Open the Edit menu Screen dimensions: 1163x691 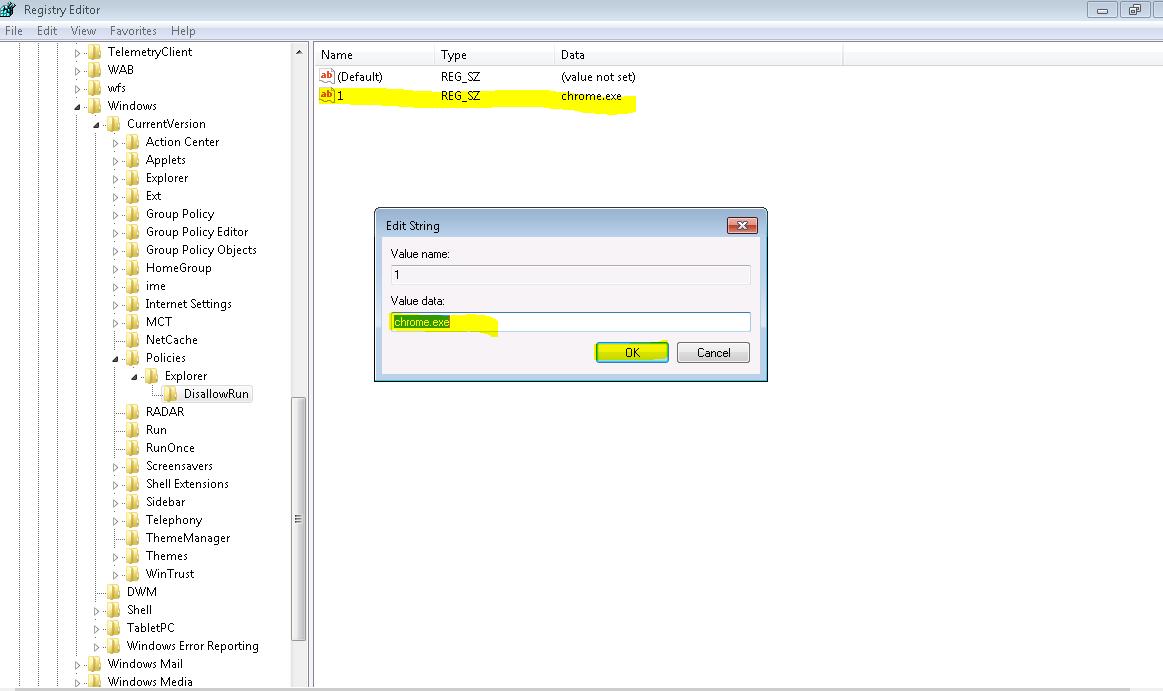pyautogui.click(x=47, y=31)
